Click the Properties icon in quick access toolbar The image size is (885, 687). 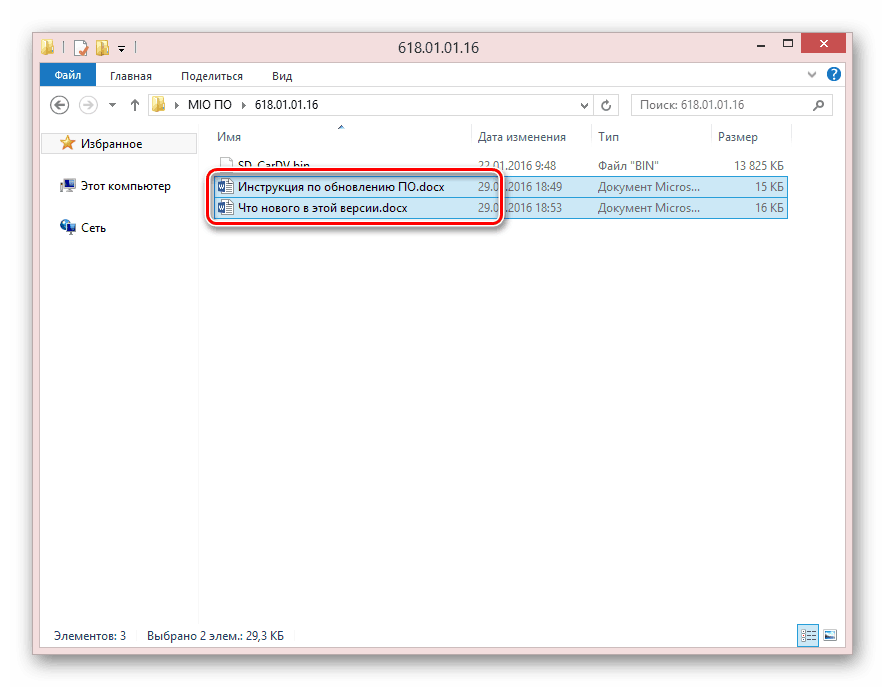(81, 47)
